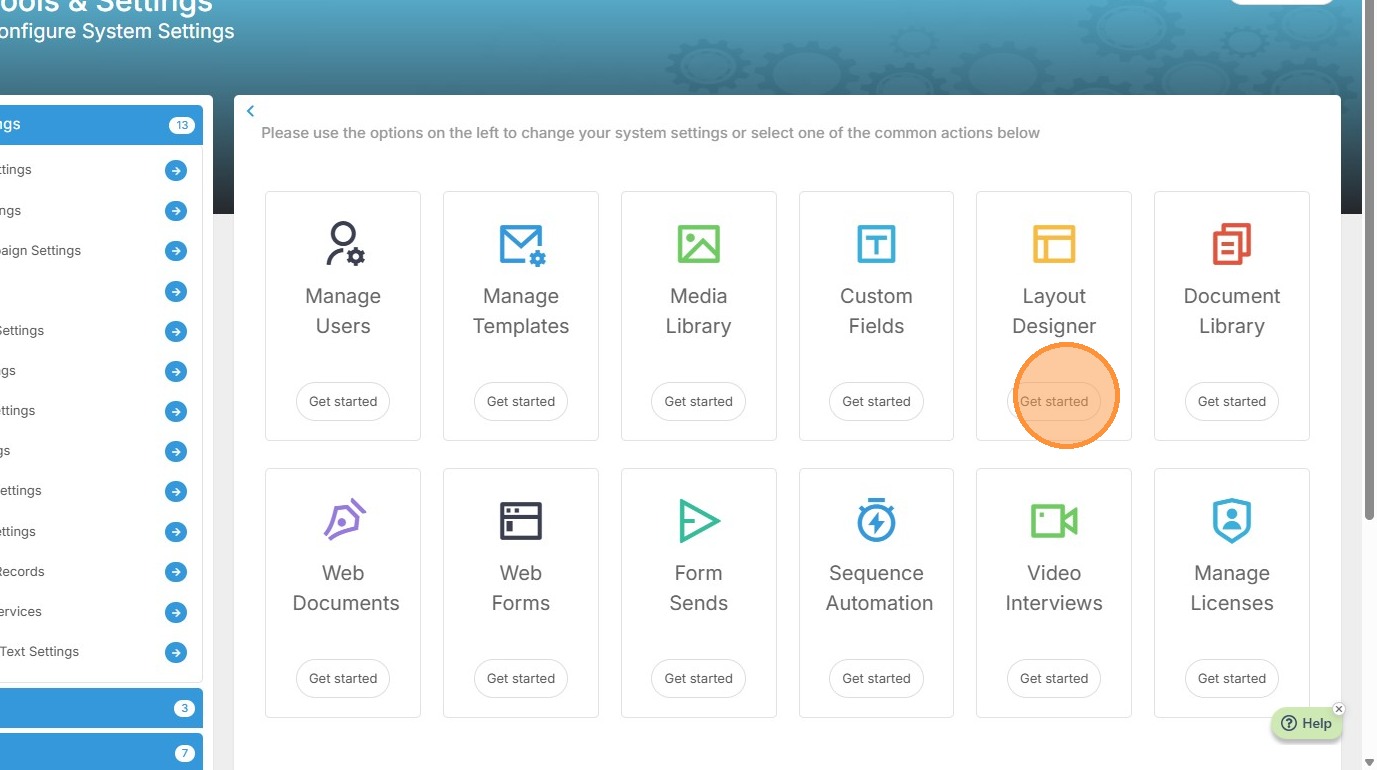
Task: Select the Media Library image icon
Action: click(x=698, y=244)
